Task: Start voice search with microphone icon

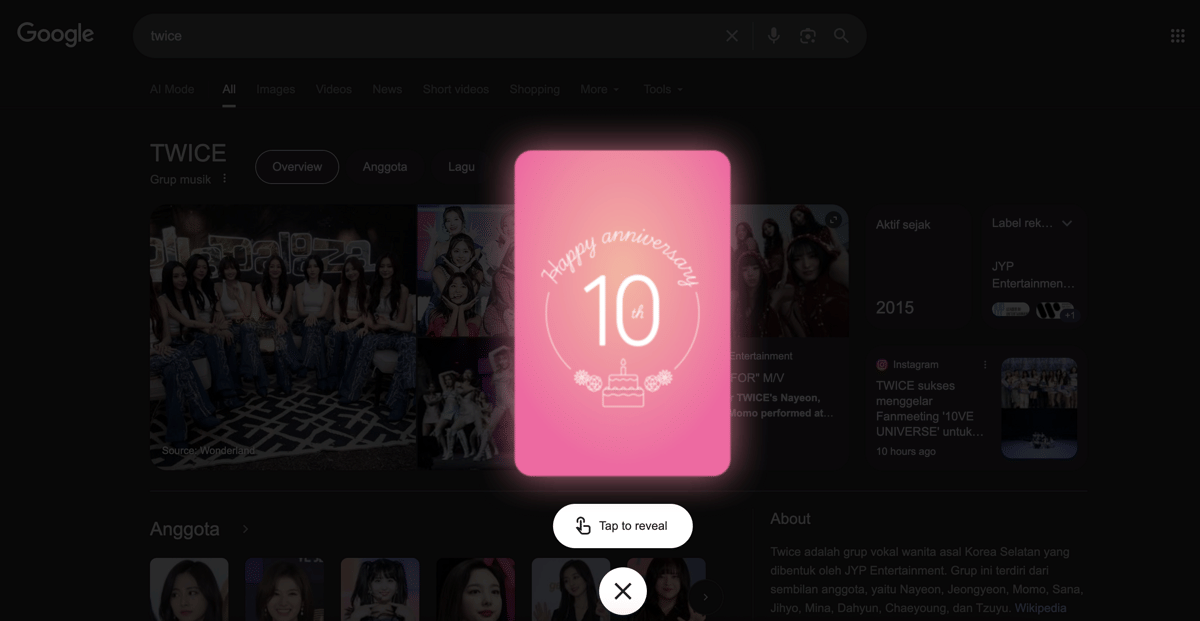Action: pyautogui.click(x=773, y=36)
